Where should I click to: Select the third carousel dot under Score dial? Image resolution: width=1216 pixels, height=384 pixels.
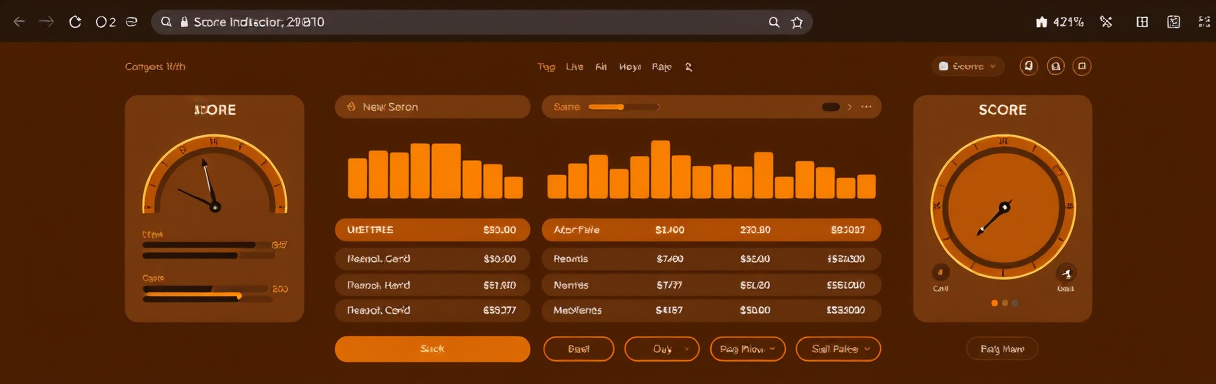(x=1014, y=302)
